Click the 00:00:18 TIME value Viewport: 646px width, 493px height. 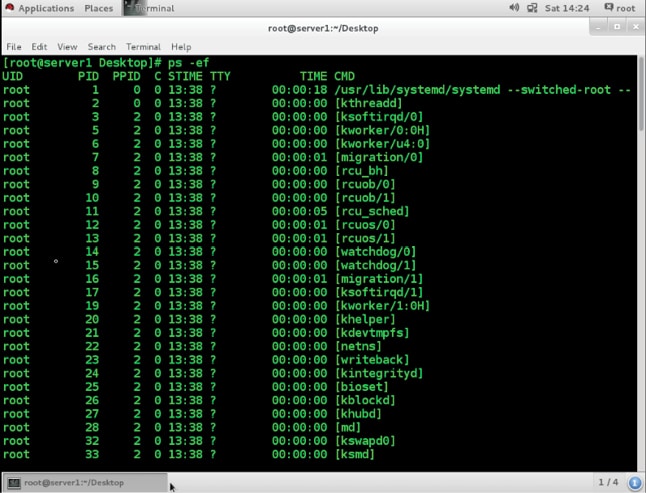point(300,90)
